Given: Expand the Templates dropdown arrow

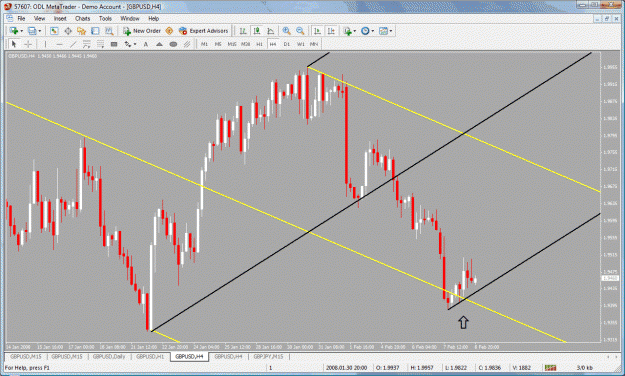Looking at the screenshot, I should coord(391,31).
